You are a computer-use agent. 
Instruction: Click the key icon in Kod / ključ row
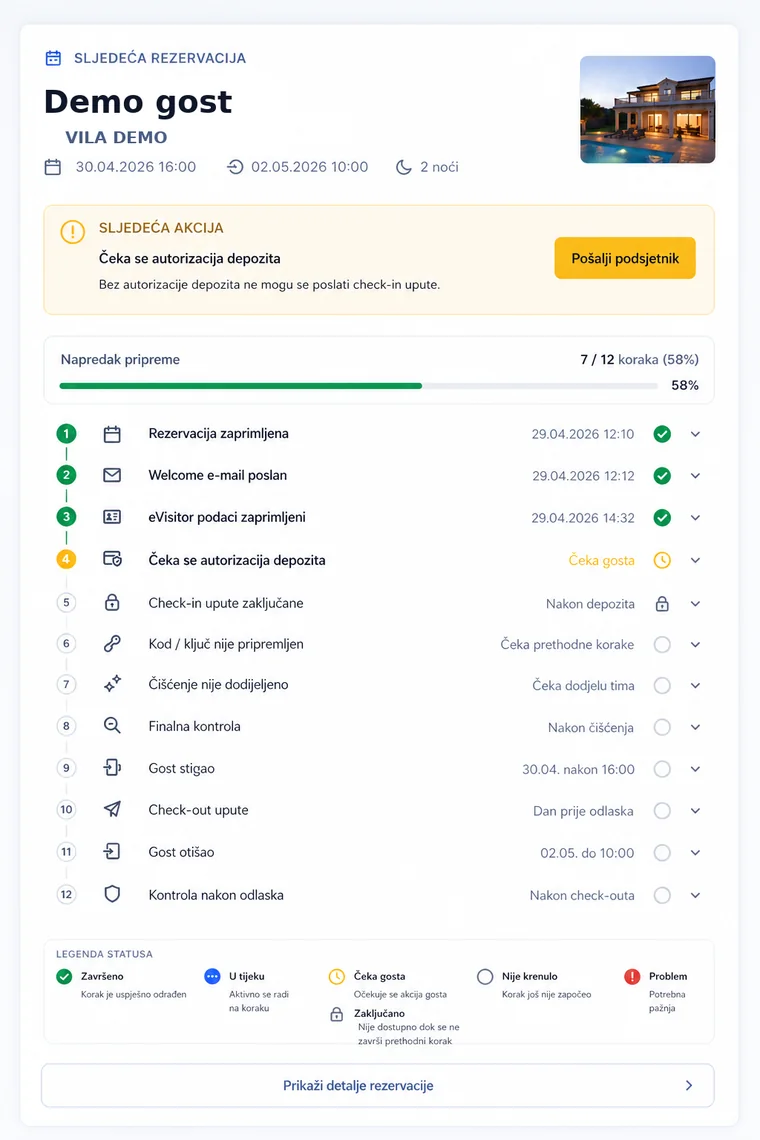coord(112,643)
